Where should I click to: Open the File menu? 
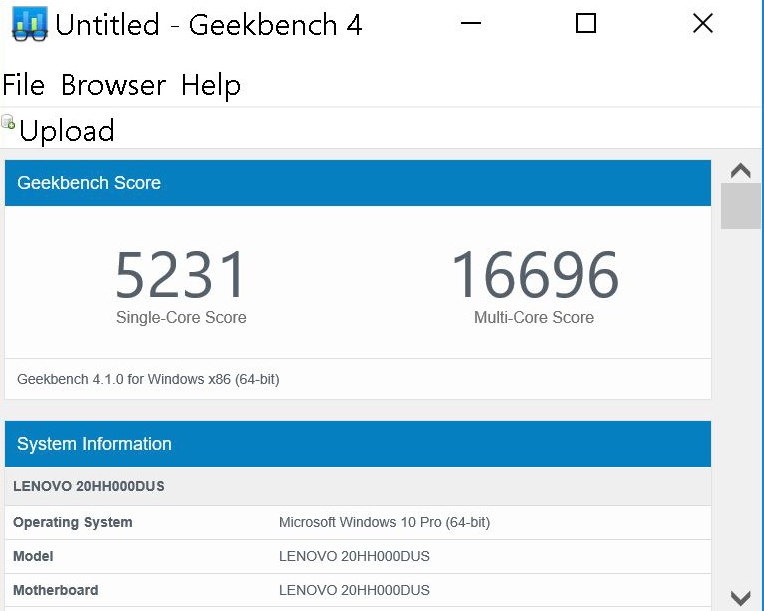(x=24, y=85)
